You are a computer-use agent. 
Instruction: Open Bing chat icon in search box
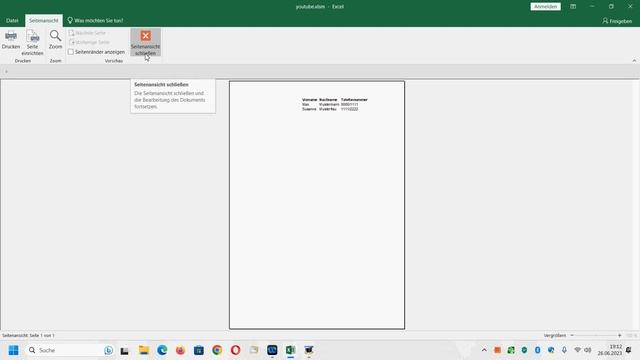tap(109, 350)
